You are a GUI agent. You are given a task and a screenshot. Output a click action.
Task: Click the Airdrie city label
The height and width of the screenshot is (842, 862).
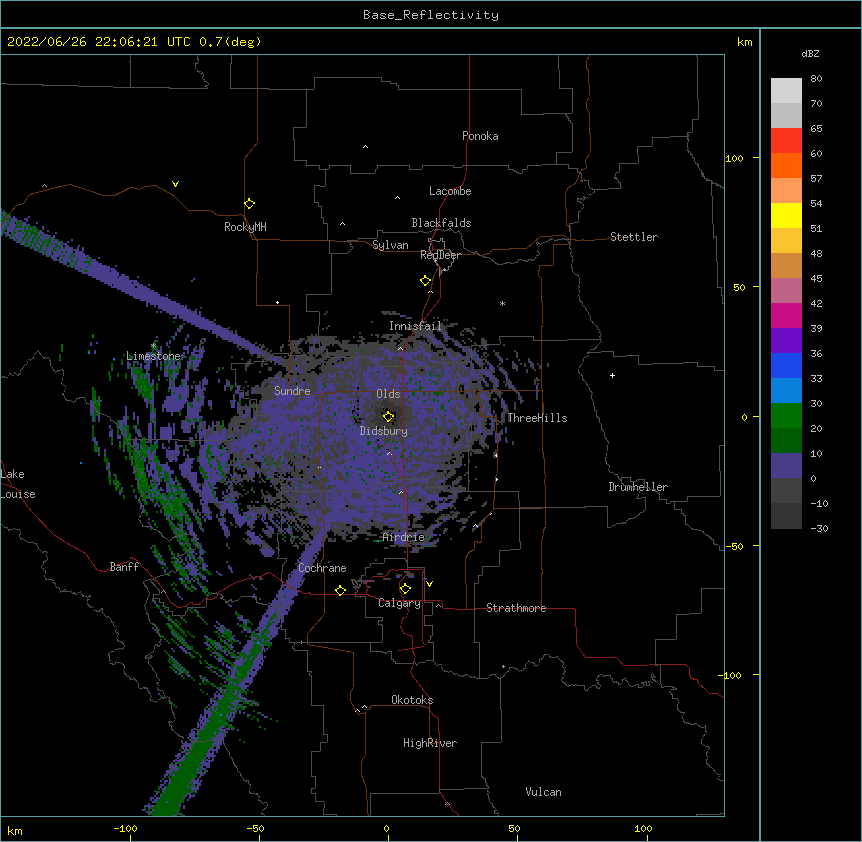(404, 537)
